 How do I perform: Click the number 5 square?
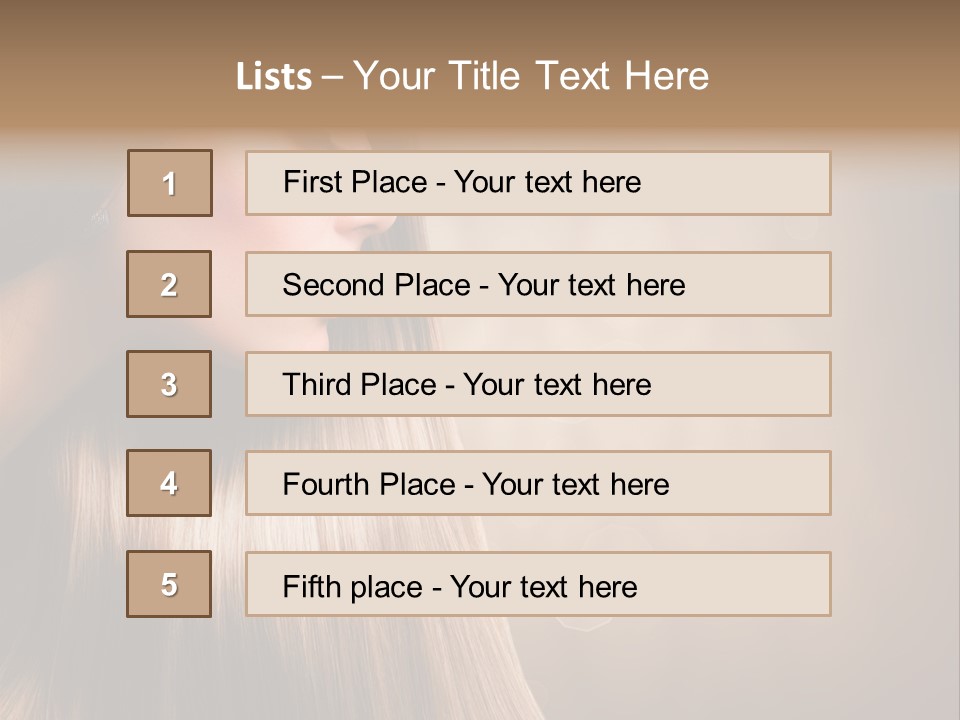point(170,584)
